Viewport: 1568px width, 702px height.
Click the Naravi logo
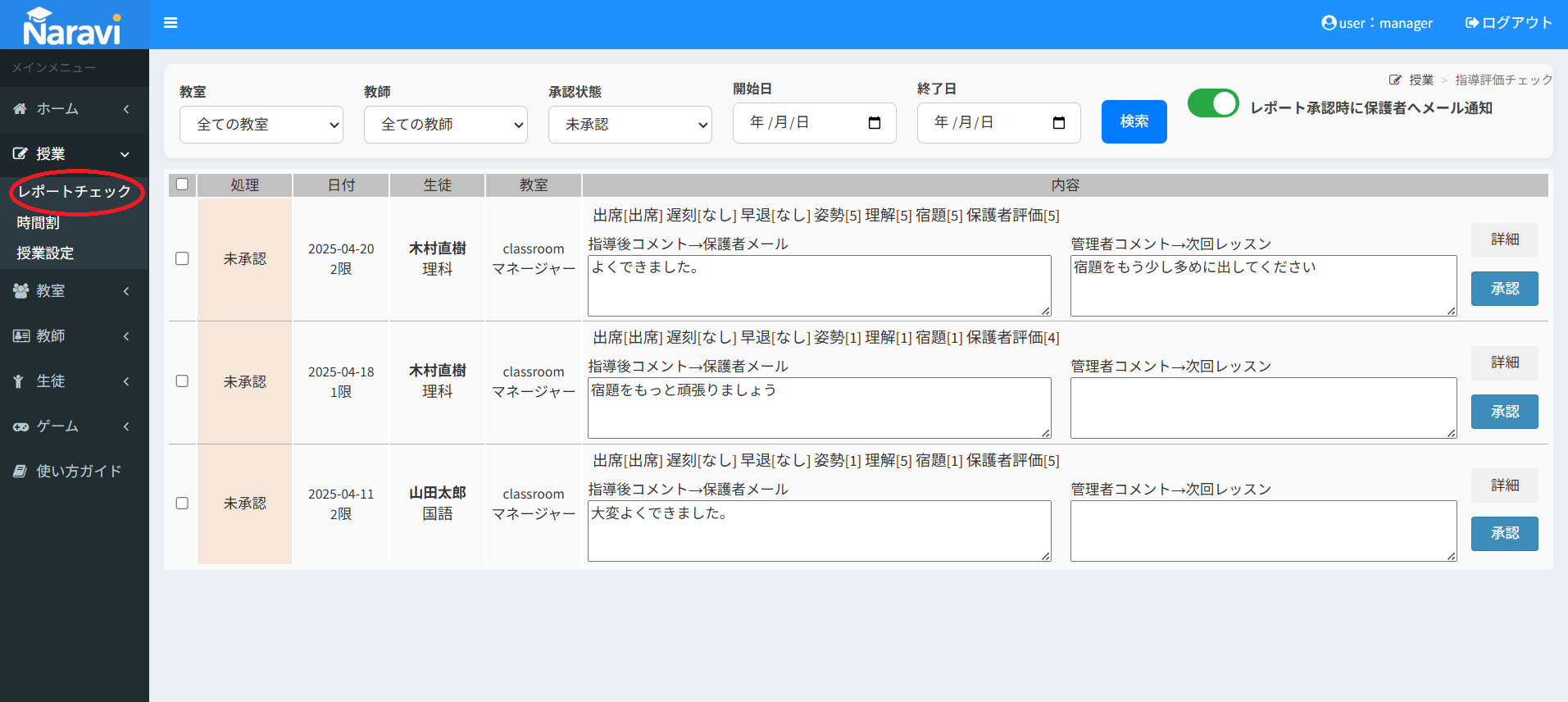[x=72, y=25]
